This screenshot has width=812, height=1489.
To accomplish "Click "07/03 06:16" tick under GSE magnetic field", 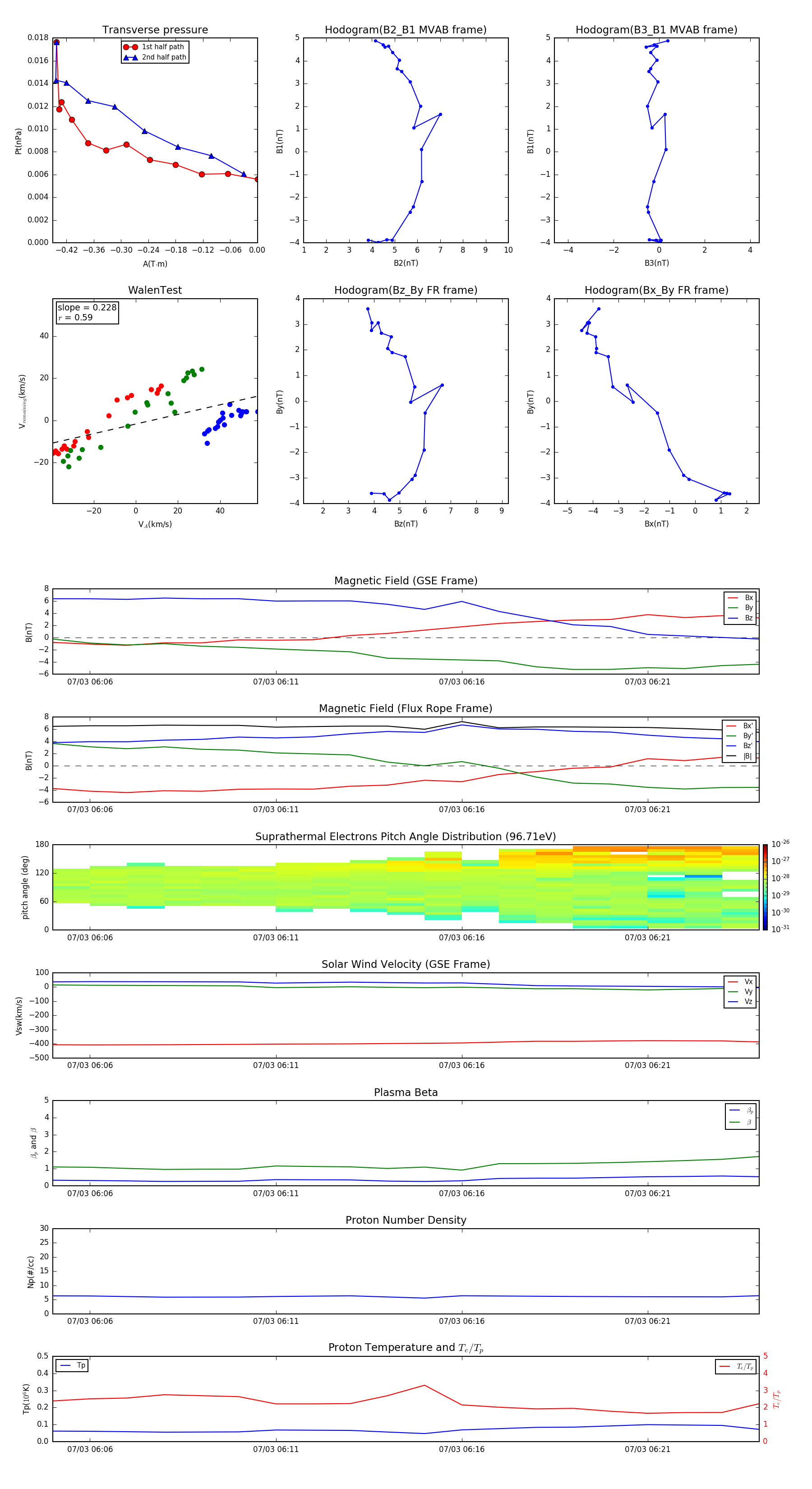I will (x=461, y=682).
